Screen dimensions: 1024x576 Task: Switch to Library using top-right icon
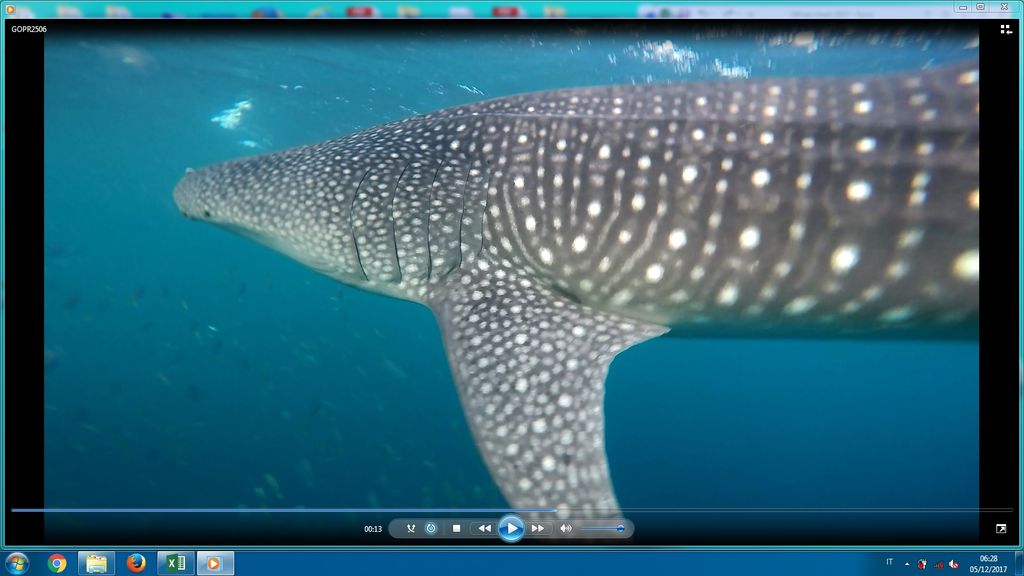[x=1006, y=30]
